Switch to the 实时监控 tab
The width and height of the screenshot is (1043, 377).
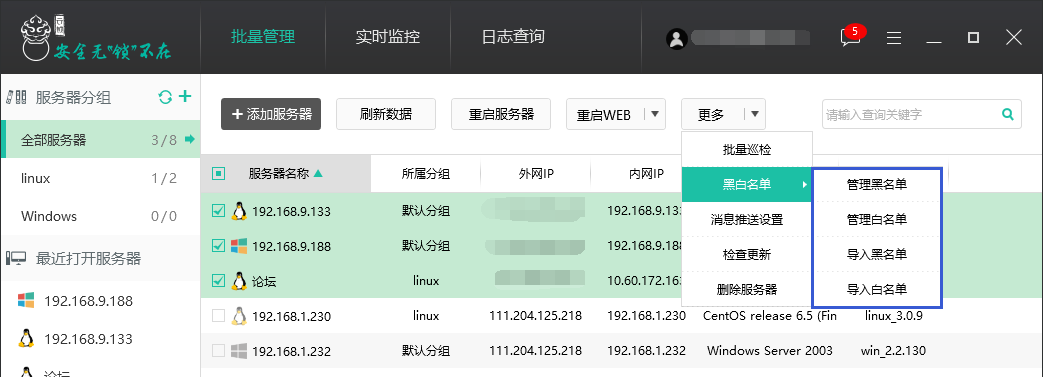388,37
